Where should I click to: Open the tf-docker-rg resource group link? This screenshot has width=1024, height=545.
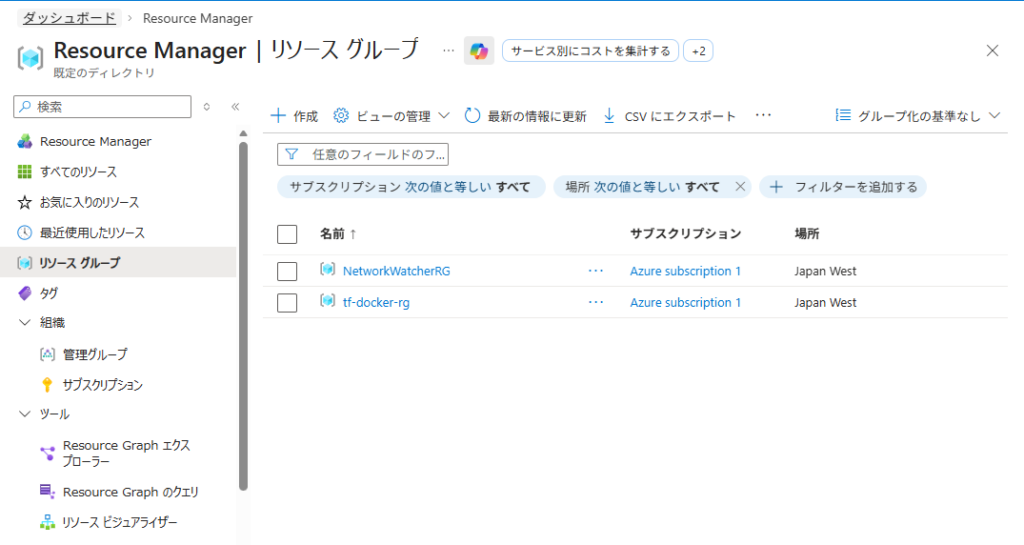coord(376,303)
